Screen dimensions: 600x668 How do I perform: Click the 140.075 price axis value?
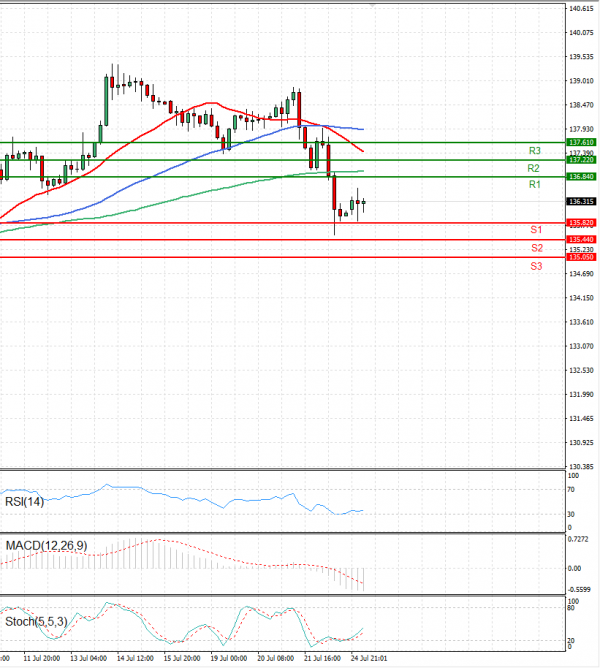tap(581, 32)
